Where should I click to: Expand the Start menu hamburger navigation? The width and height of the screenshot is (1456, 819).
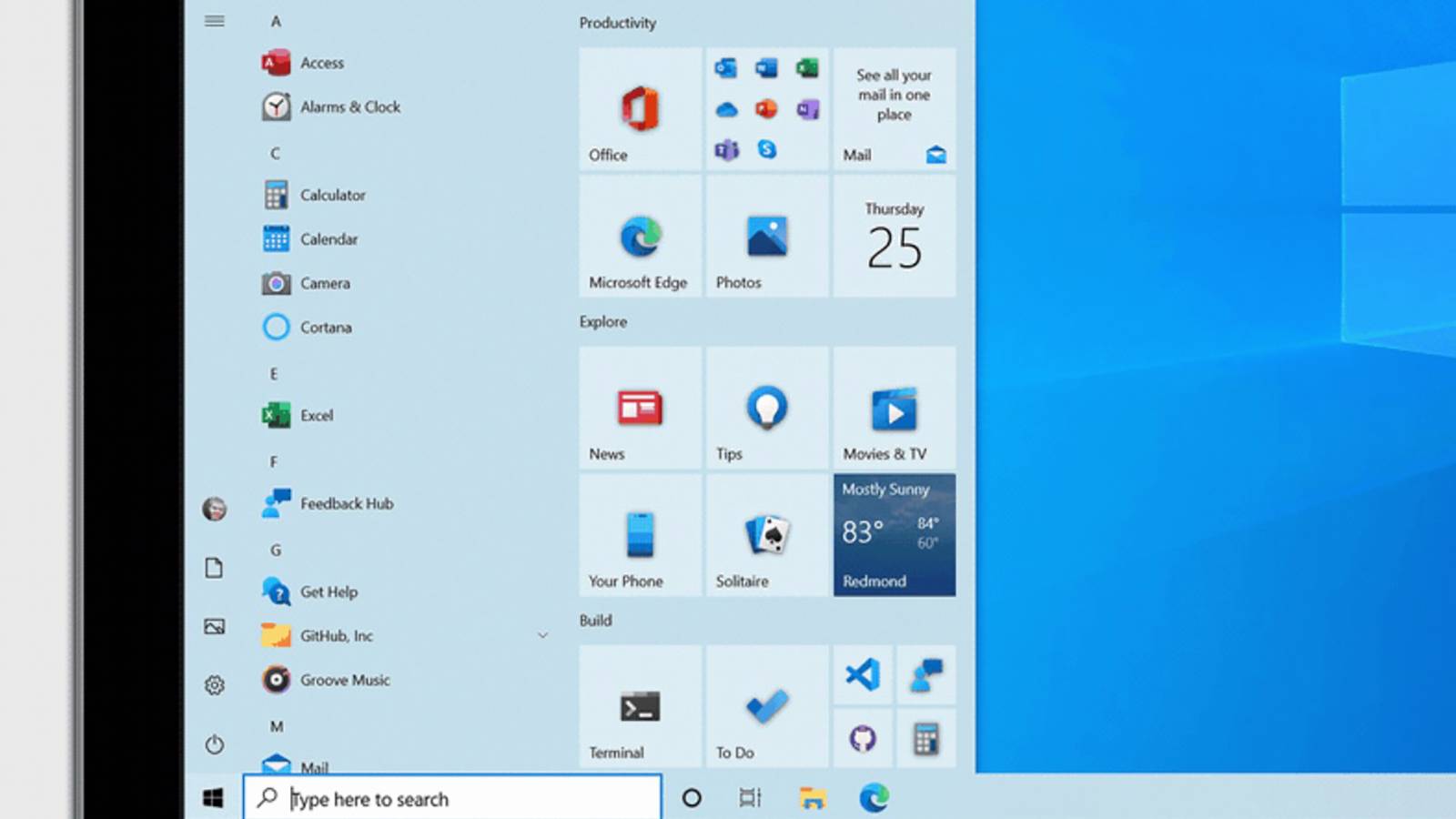point(215,21)
